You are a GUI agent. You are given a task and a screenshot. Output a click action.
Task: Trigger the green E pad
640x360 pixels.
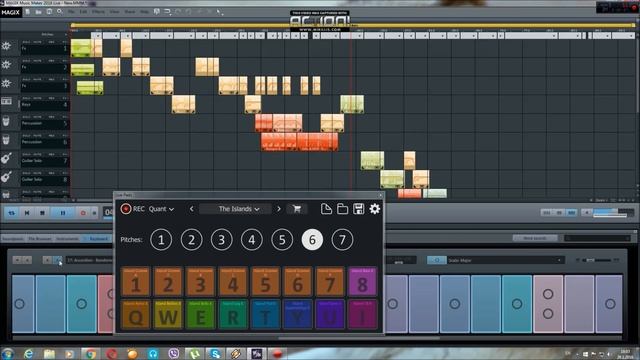200,315
